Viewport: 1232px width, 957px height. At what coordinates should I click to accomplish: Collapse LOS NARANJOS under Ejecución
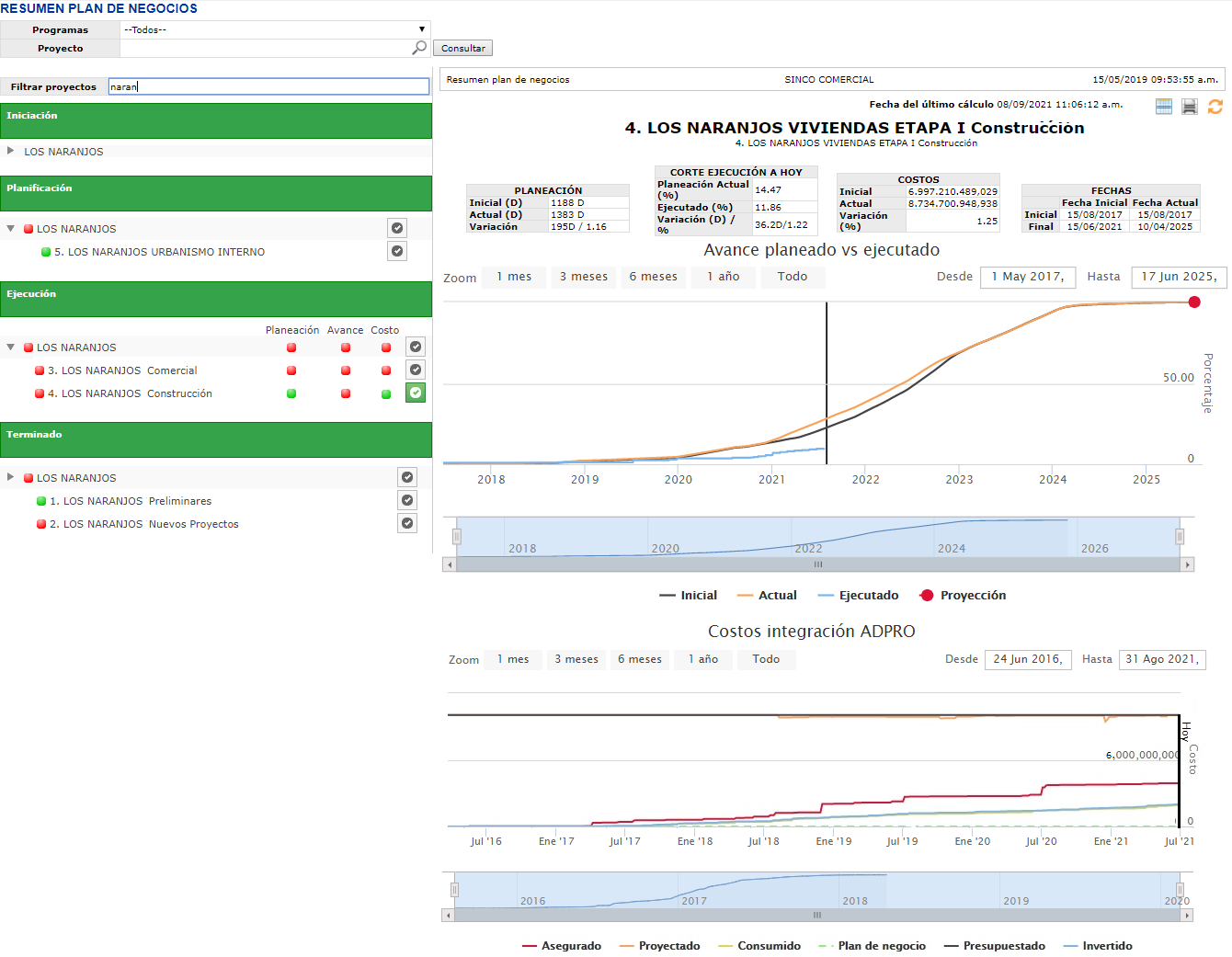pos(10,347)
